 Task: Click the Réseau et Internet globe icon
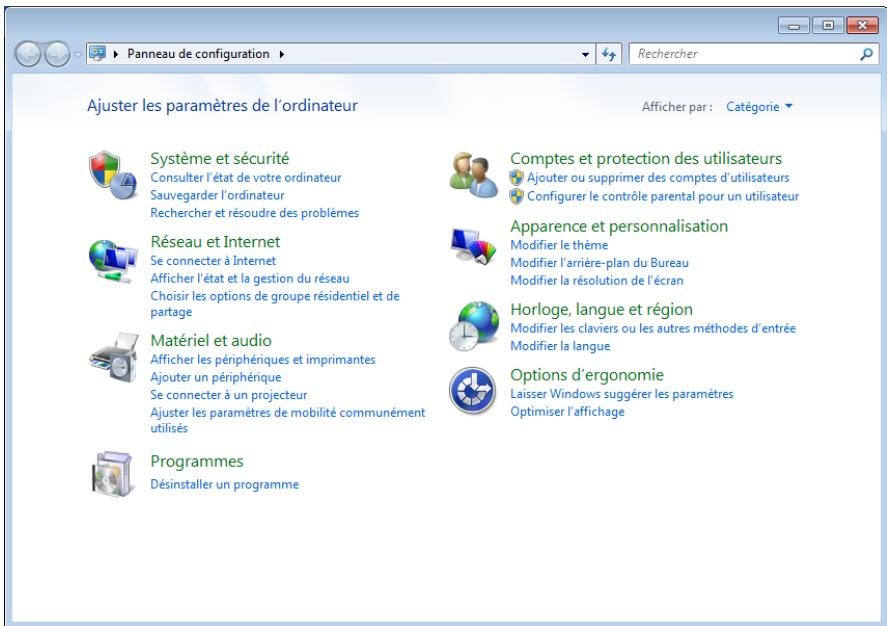[x=113, y=261]
